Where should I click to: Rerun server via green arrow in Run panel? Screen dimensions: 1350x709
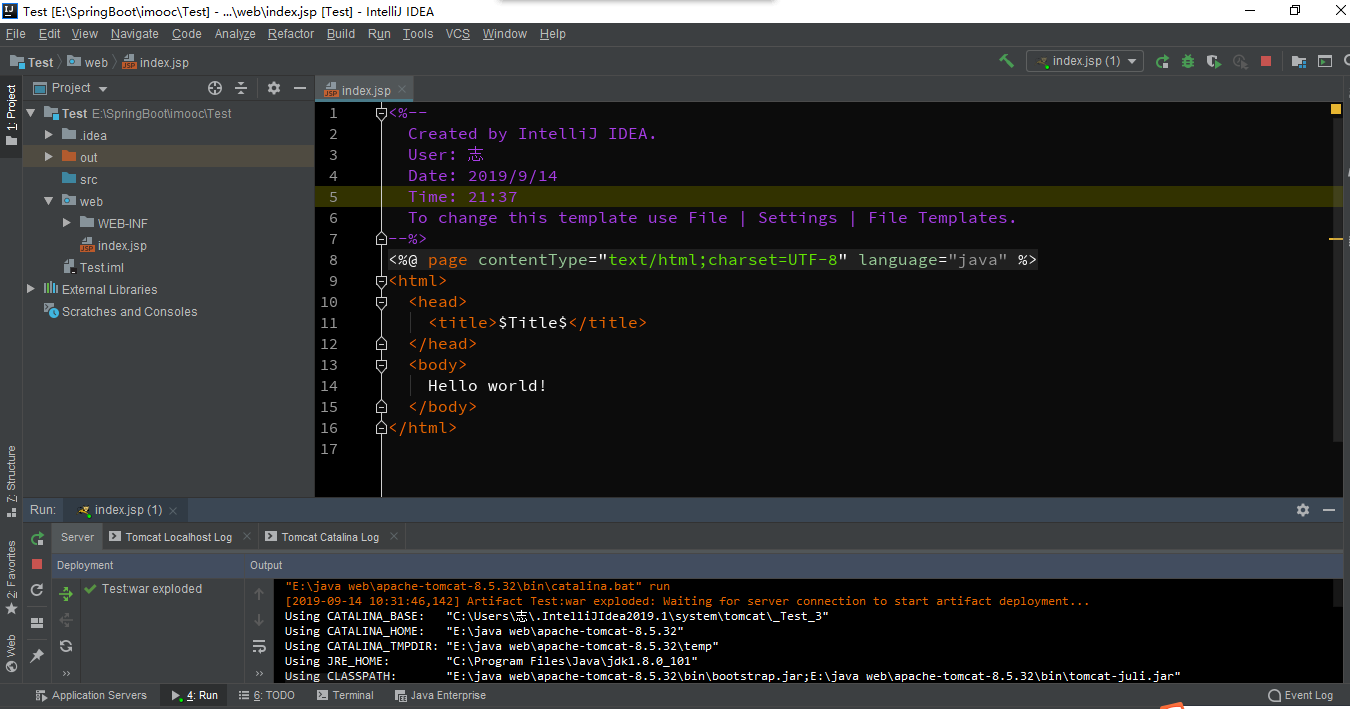coord(37,539)
